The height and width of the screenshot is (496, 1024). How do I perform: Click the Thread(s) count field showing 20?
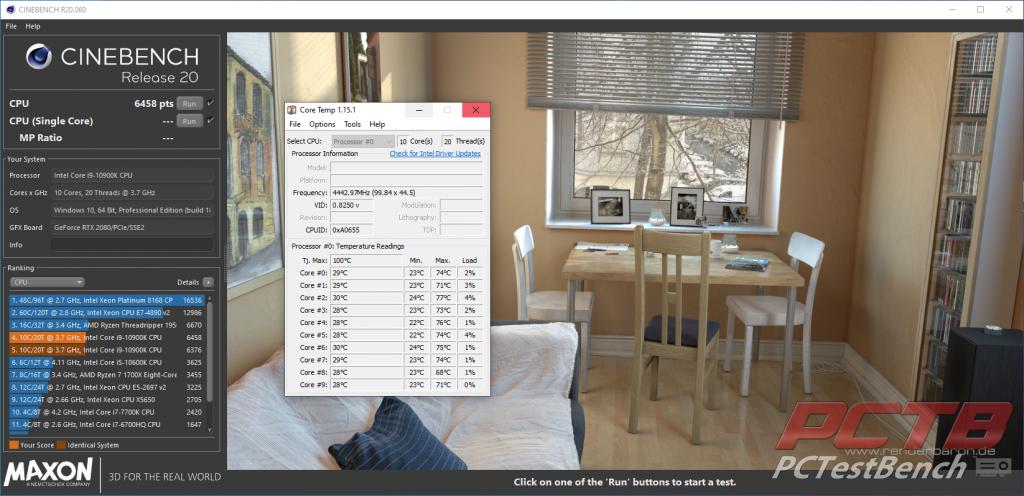click(447, 141)
